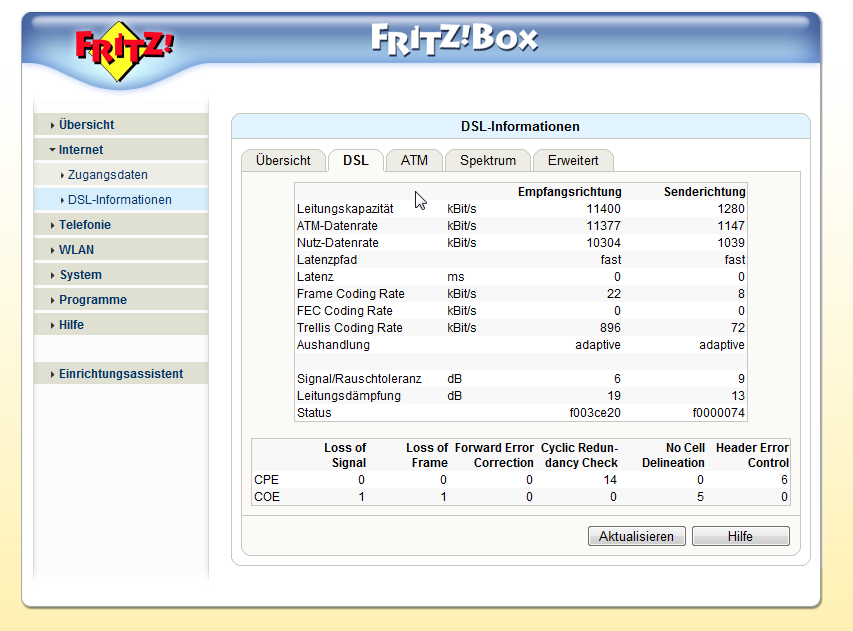Select the CPE row label
This screenshot has height=631, width=853.
tap(266, 480)
